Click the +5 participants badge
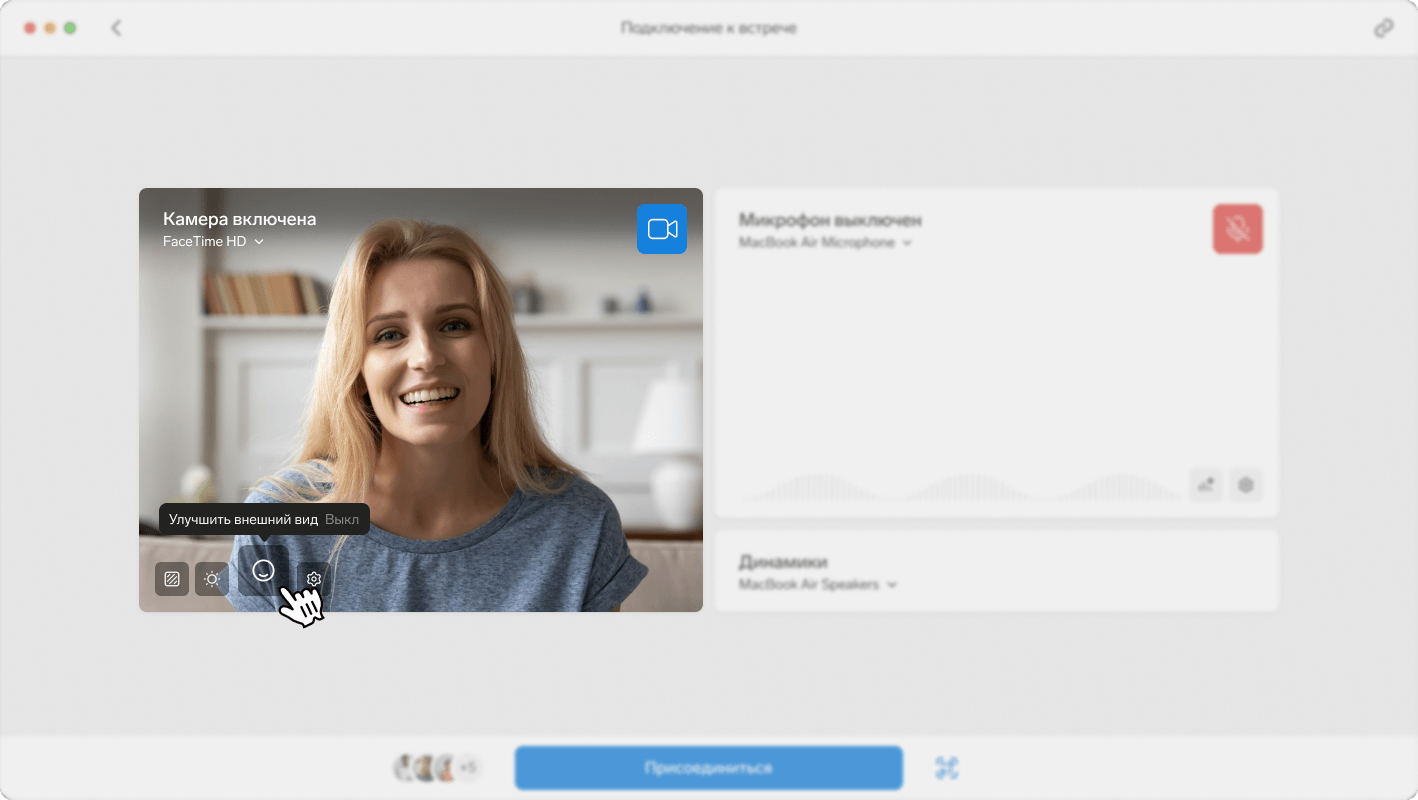Viewport: 1418px width, 800px height. 468,768
